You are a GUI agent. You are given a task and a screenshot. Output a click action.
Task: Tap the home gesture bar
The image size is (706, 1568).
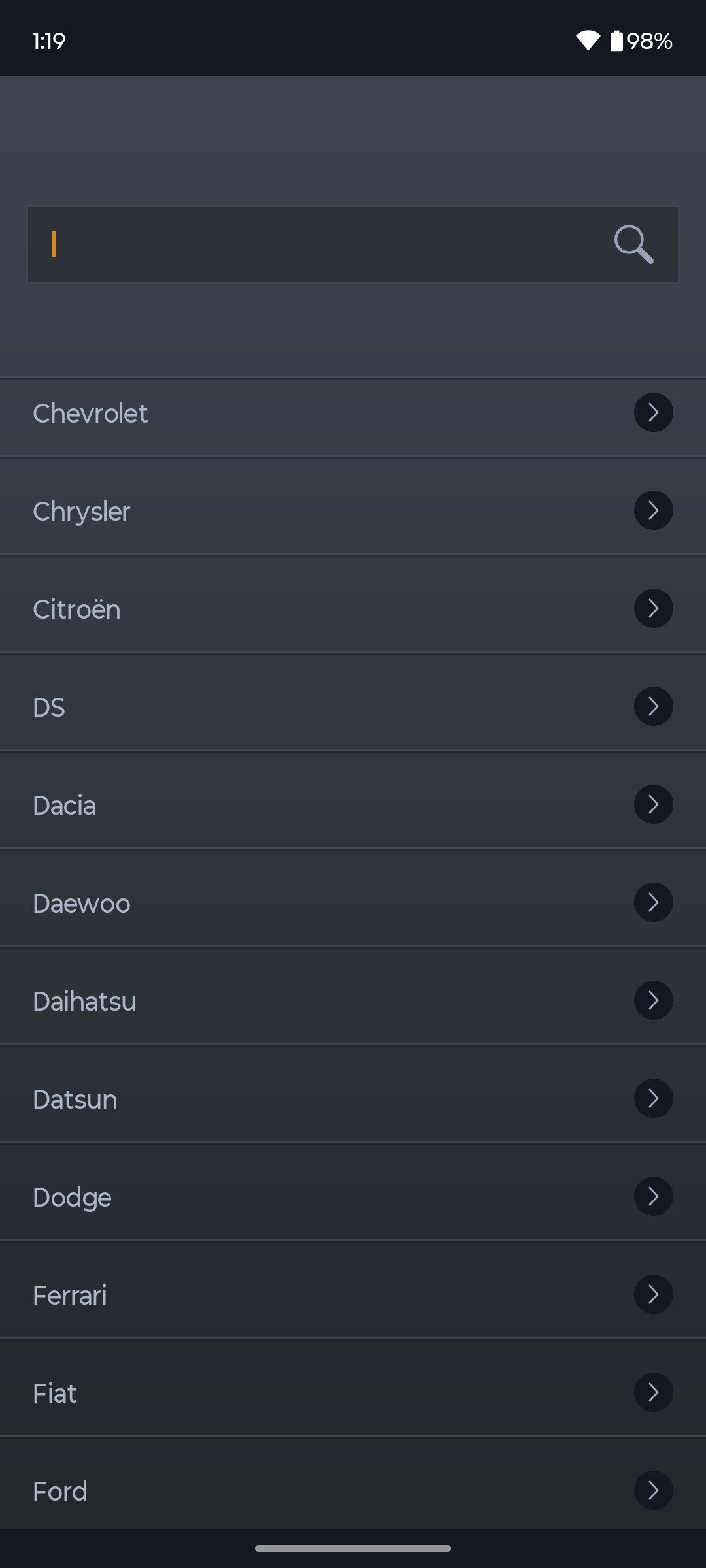353,1548
